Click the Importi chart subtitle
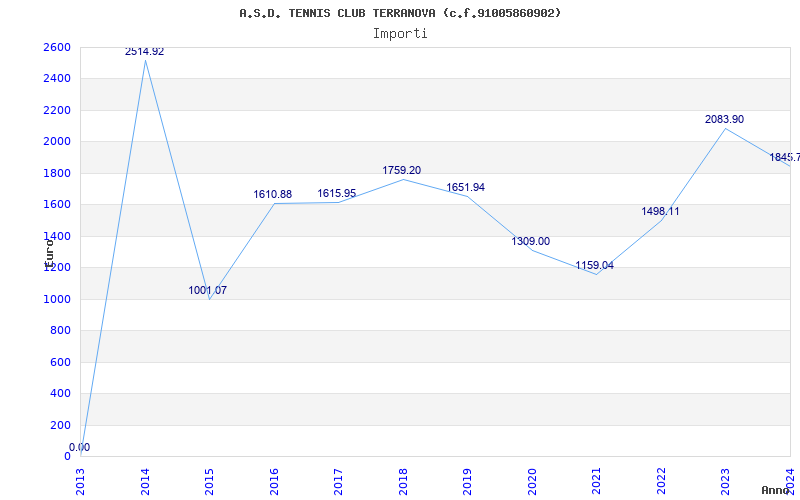This screenshot has width=800, height=500. pos(400,34)
